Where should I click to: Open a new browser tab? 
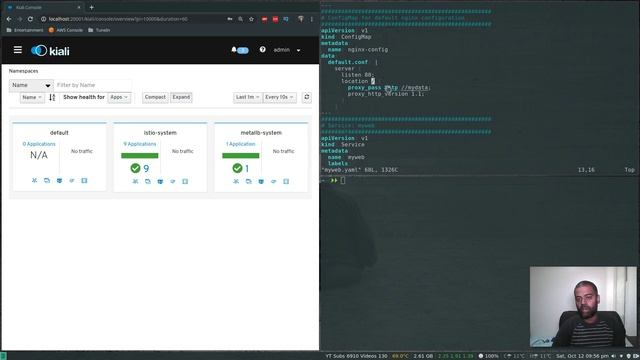(x=91, y=7)
